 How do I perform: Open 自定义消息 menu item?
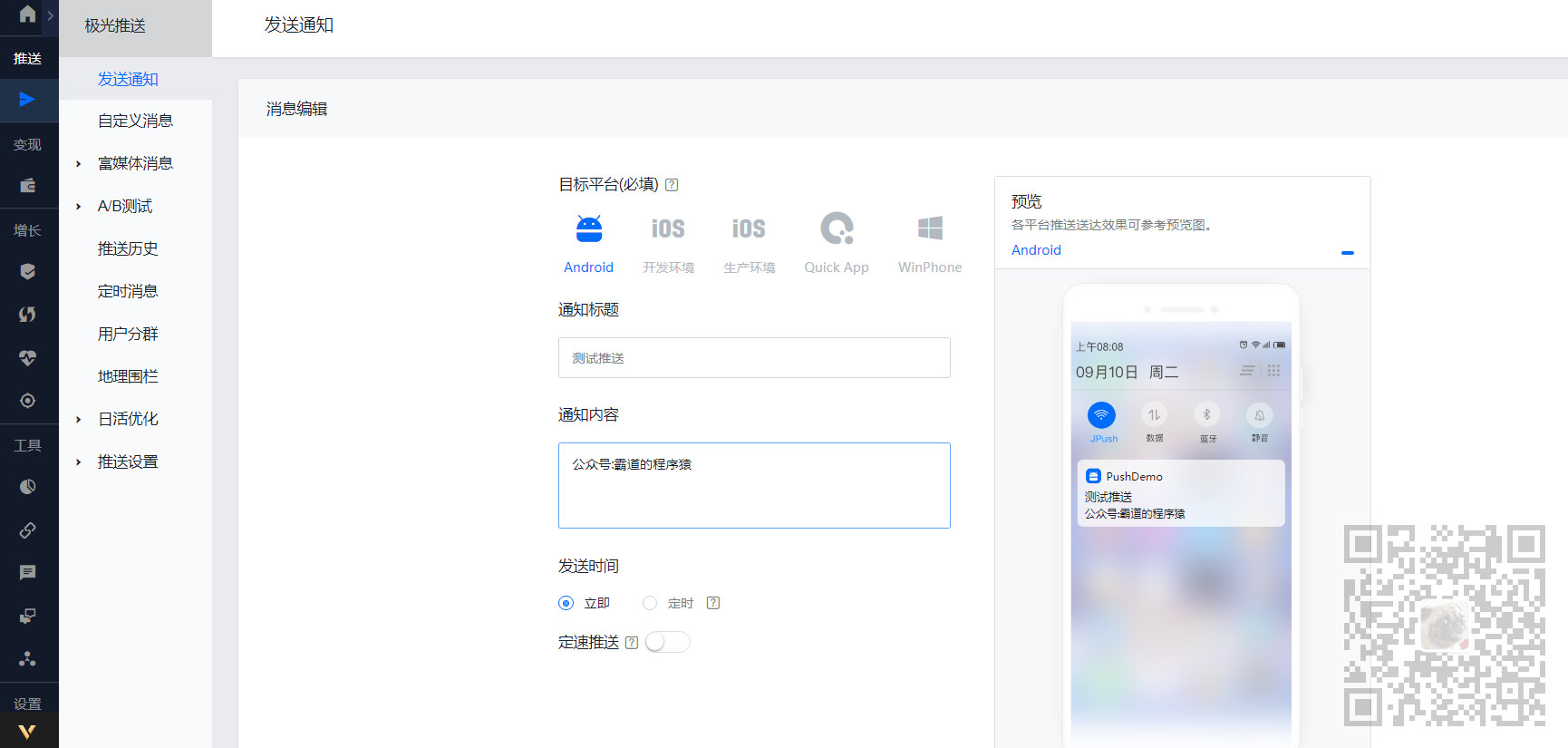(x=135, y=121)
